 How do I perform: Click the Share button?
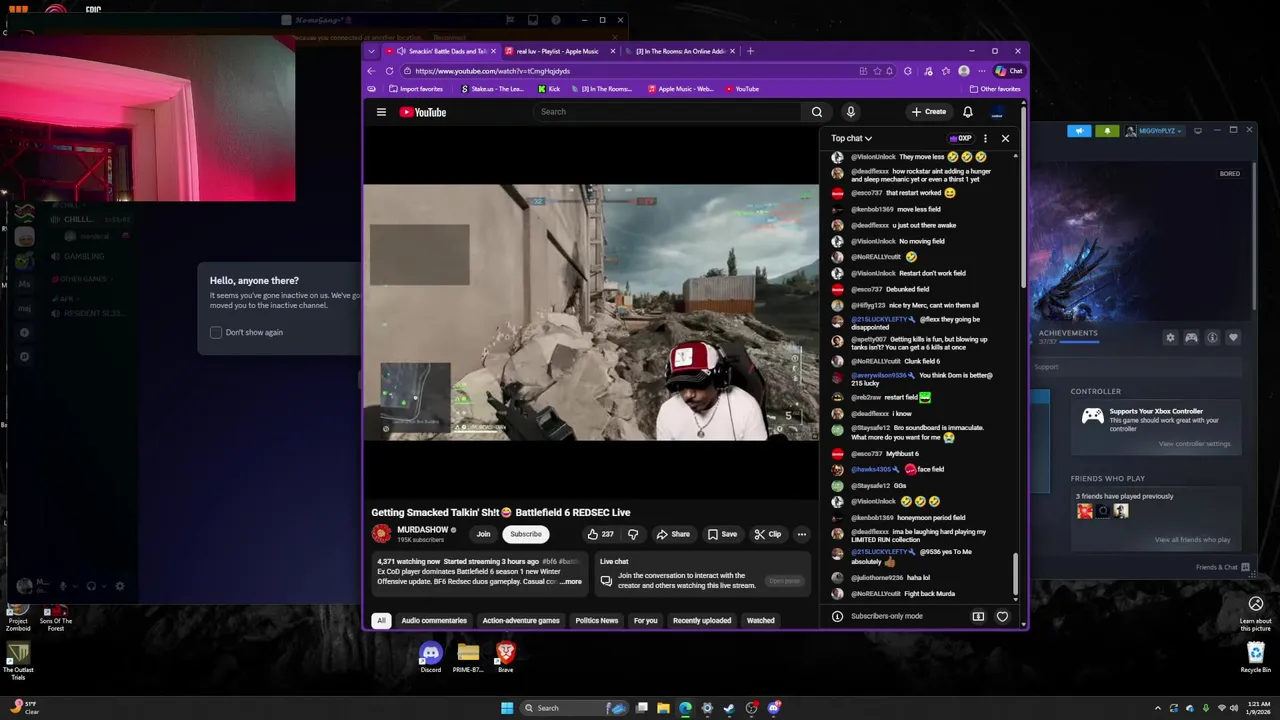click(673, 534)
